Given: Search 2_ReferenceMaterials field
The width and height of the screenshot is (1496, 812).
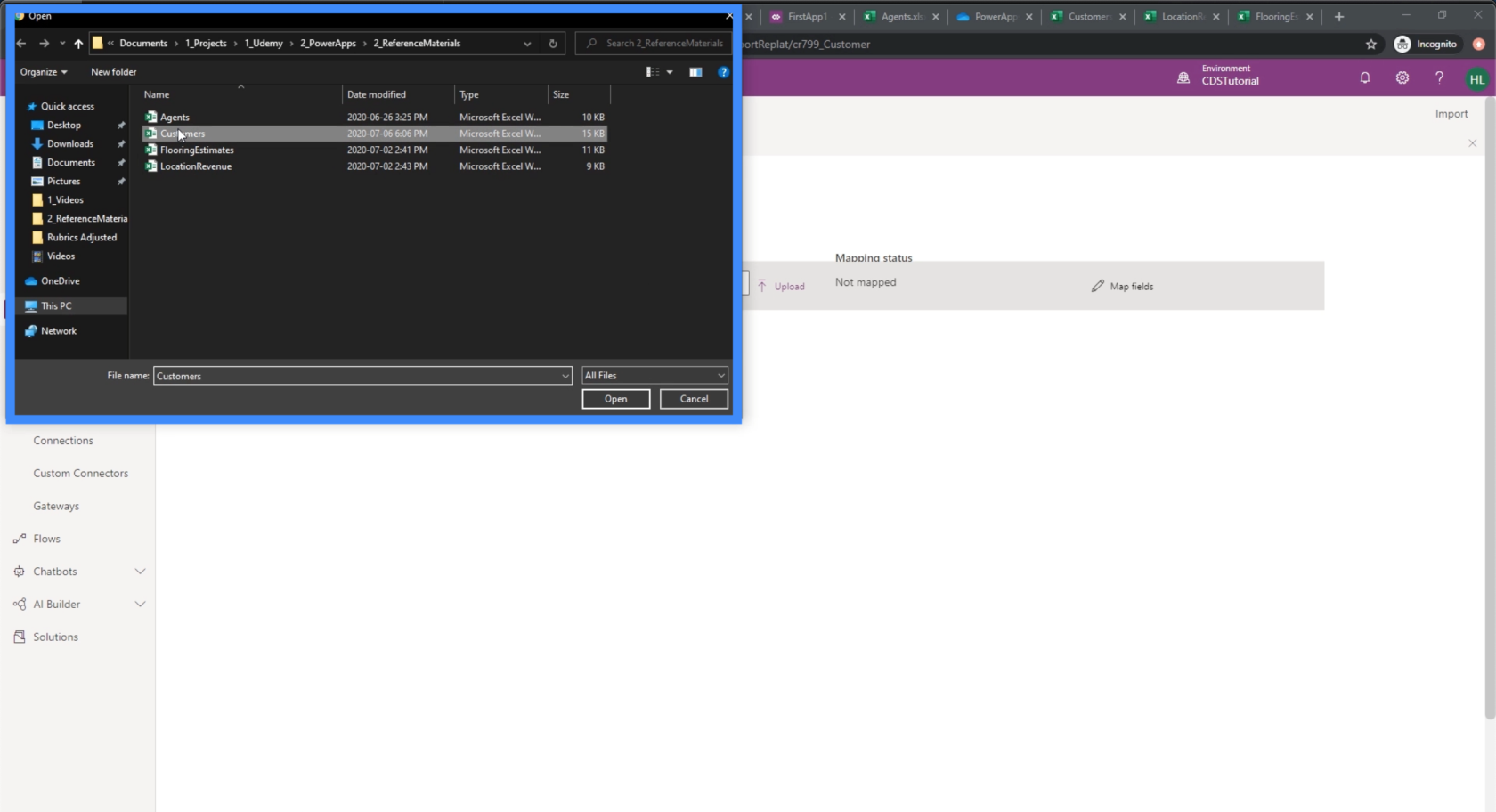Looking at the screenshot, I should pyautogui.click(x=654, y=43).
